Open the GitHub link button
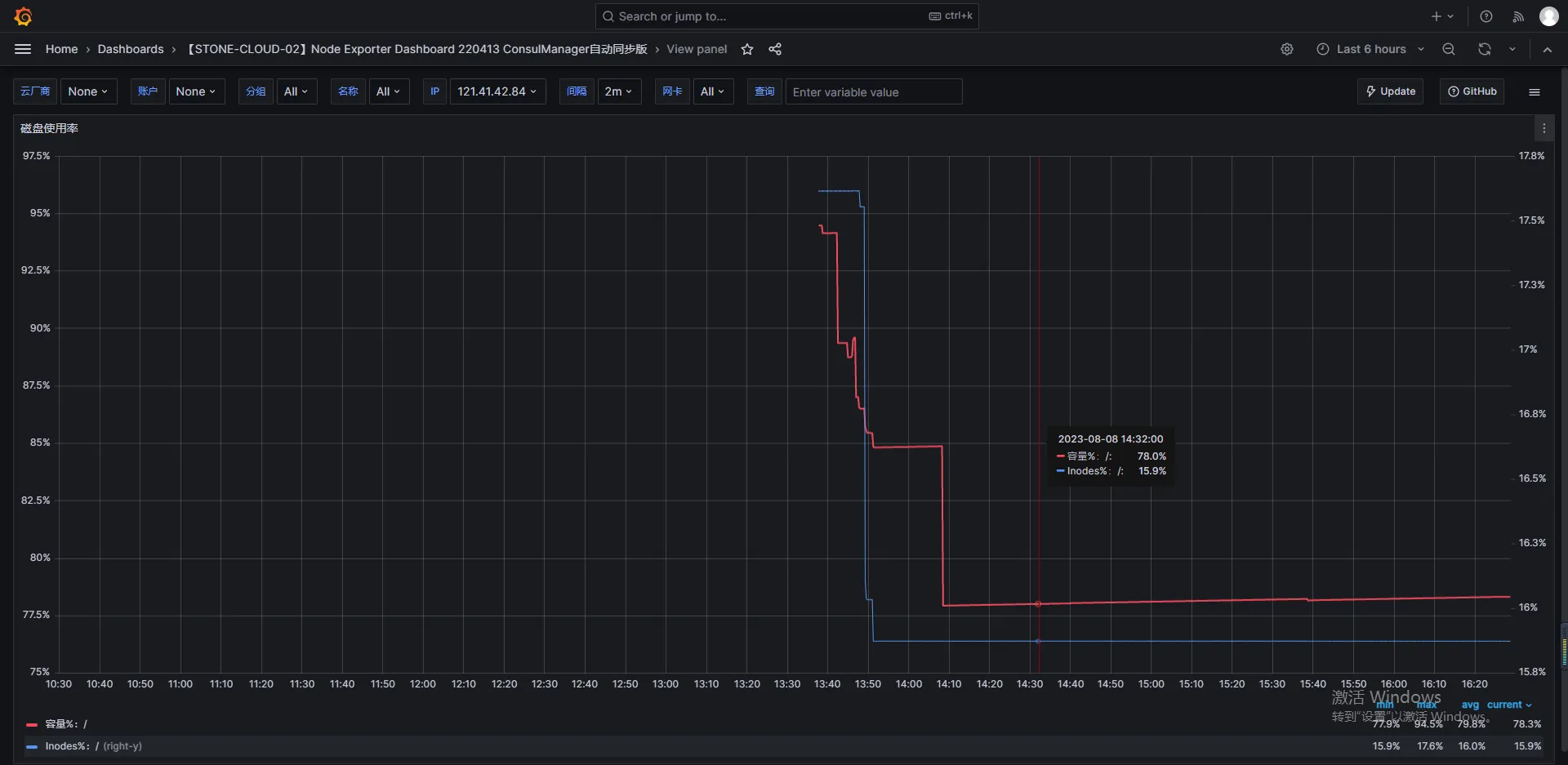The width and height of the screenshot is (1568, 765). click(x=1472, y=91)
